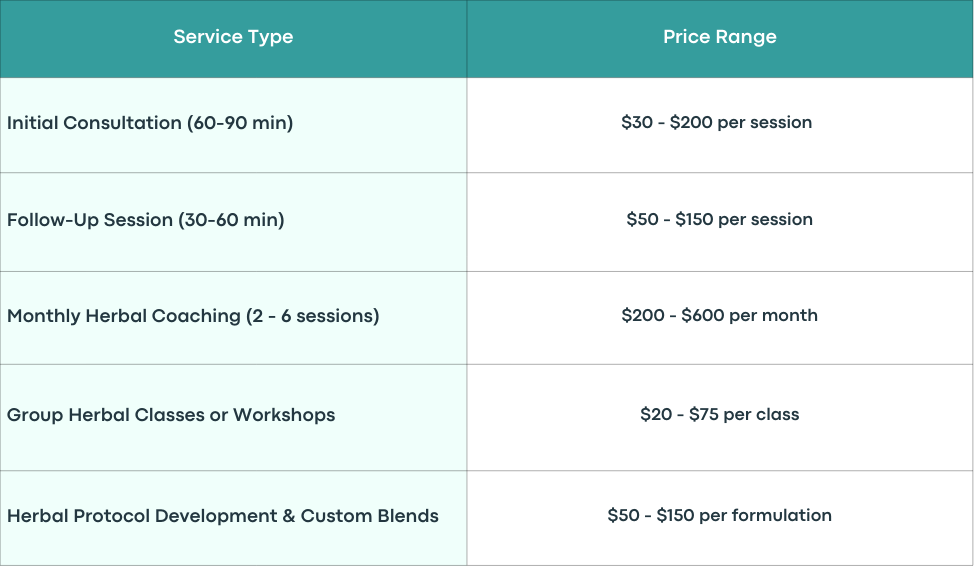Screen dimensions: 974x566
Task: Select Herbal Protocol Development & Custom Blends
Action: tap(222, 516)
